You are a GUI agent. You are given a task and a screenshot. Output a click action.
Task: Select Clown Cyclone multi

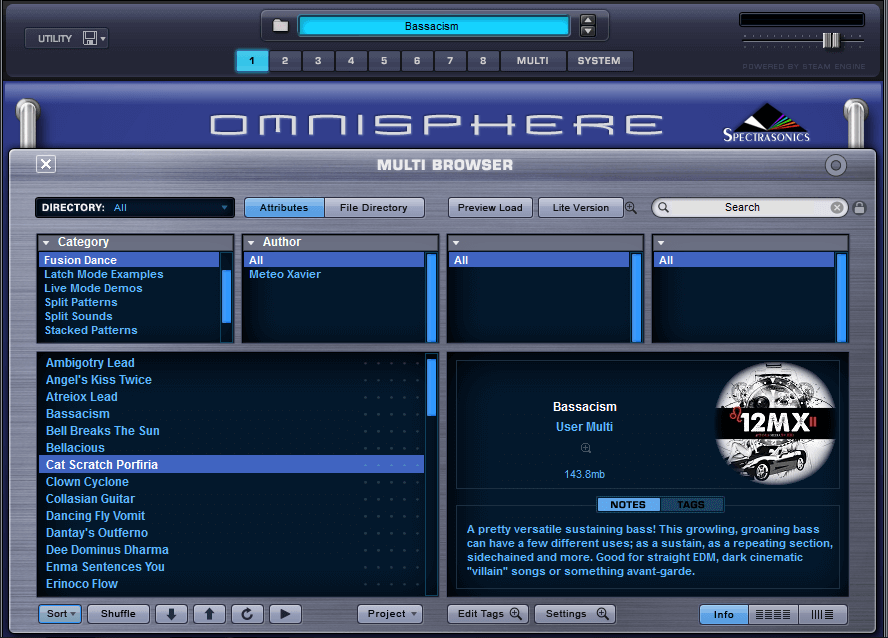pos(231,482)
